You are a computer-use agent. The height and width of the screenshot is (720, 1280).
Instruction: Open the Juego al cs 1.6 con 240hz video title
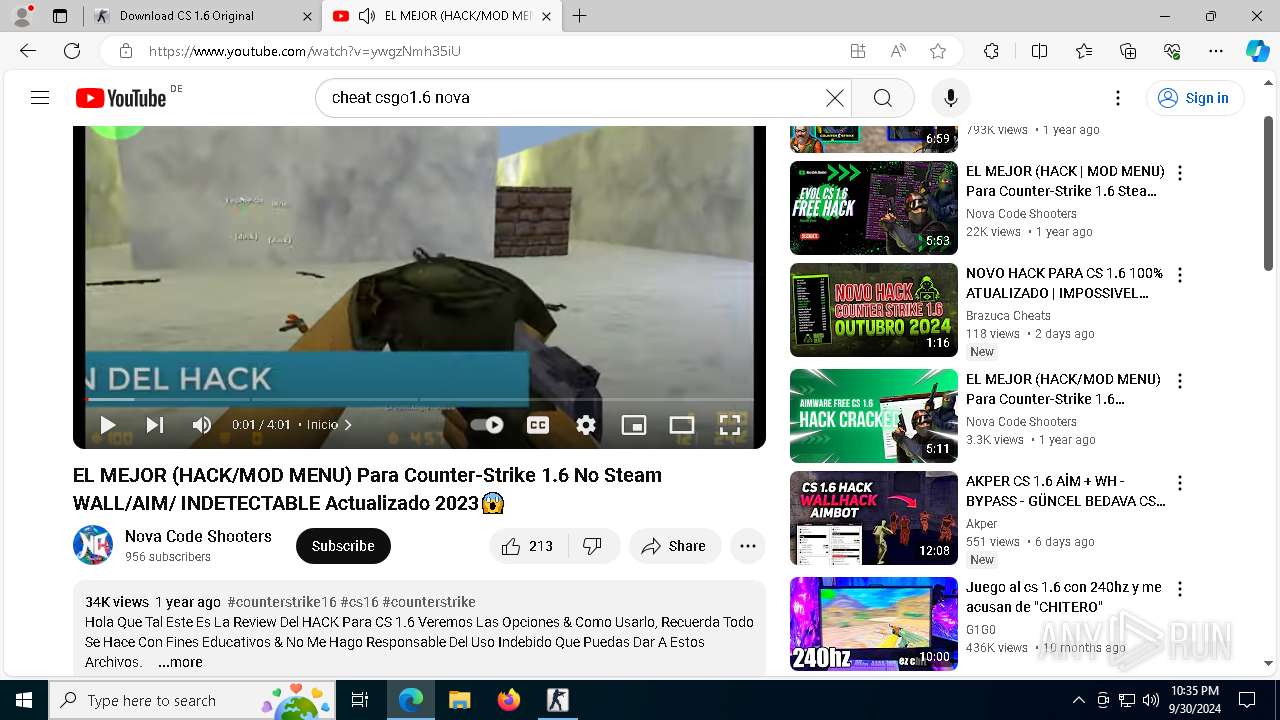pyautogui.click(x=1064, y=597)
